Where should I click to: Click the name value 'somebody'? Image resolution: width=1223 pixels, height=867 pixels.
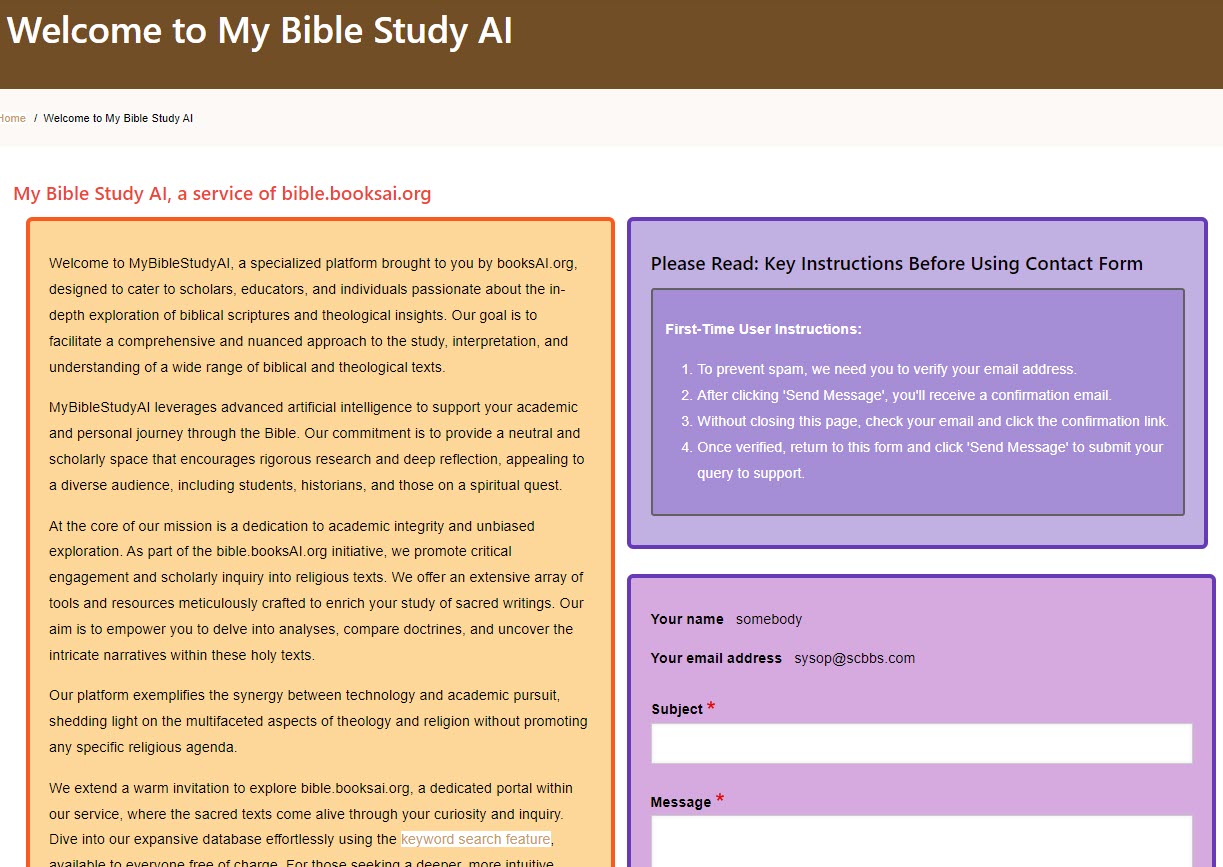pyautogui.click(x=769, y=619)
